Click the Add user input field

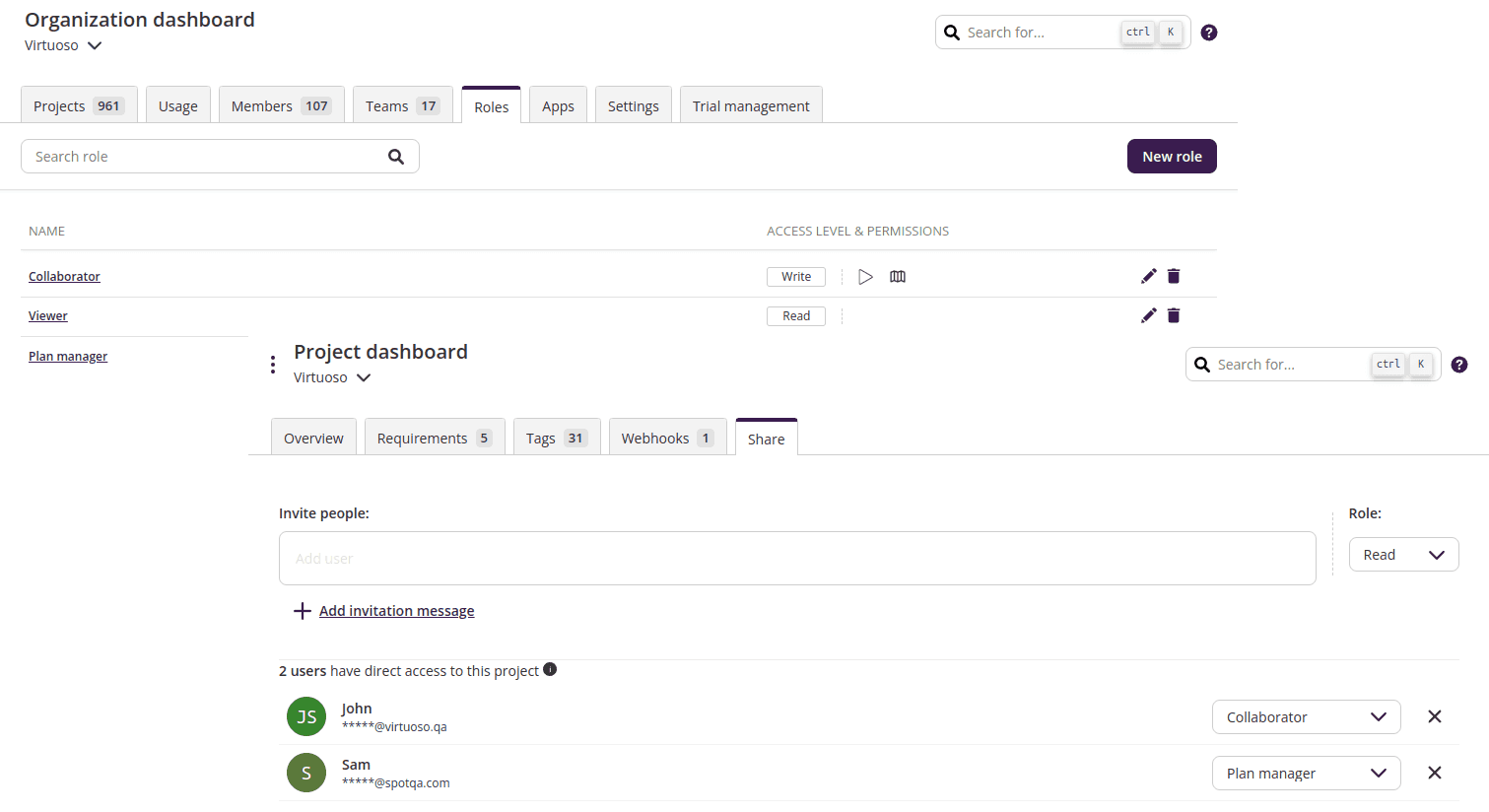[x=796, y=559]
